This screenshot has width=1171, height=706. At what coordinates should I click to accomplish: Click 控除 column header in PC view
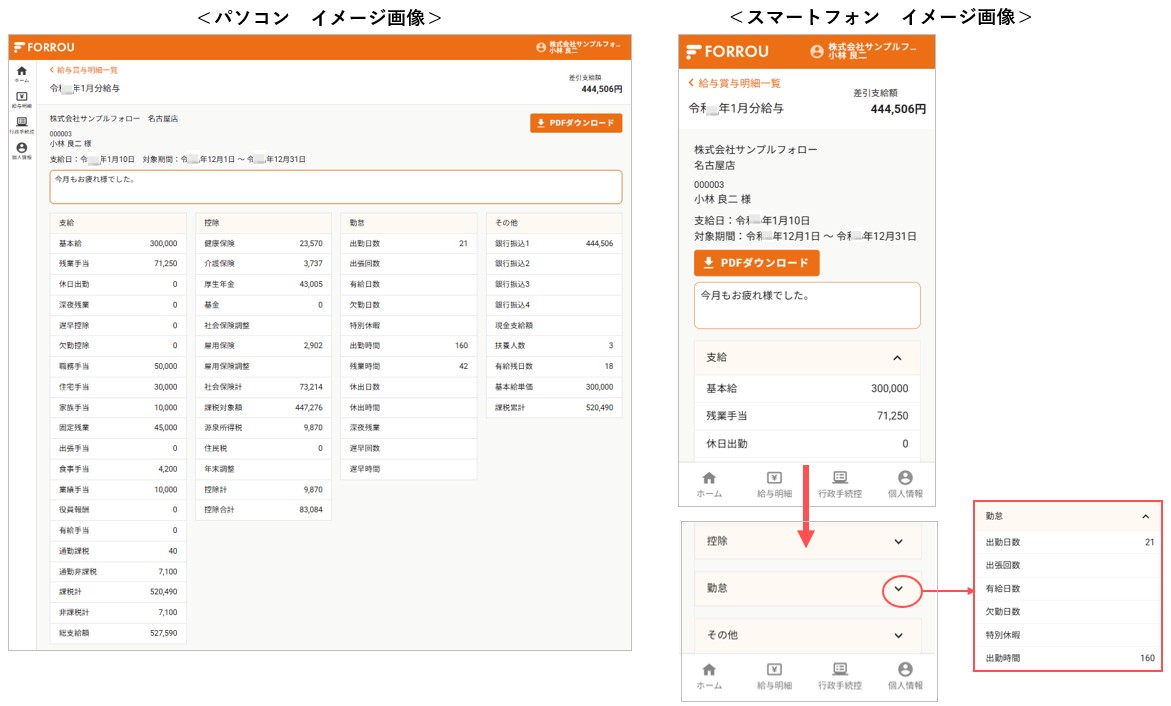click(264, 223)
